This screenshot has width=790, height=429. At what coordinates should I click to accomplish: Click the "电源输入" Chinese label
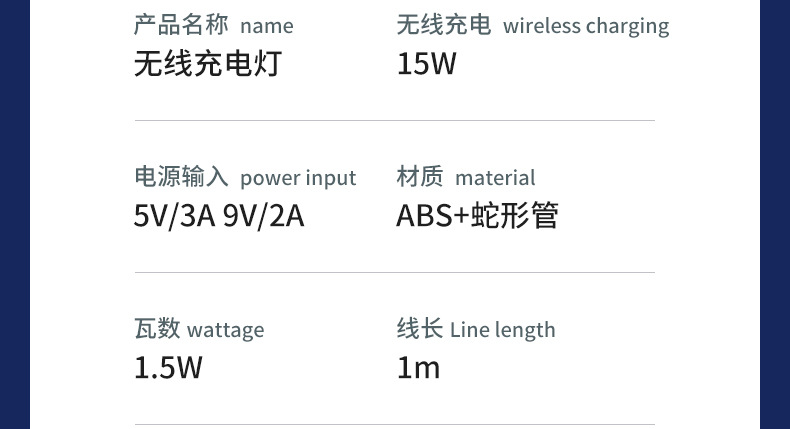(x=181, y=177)
